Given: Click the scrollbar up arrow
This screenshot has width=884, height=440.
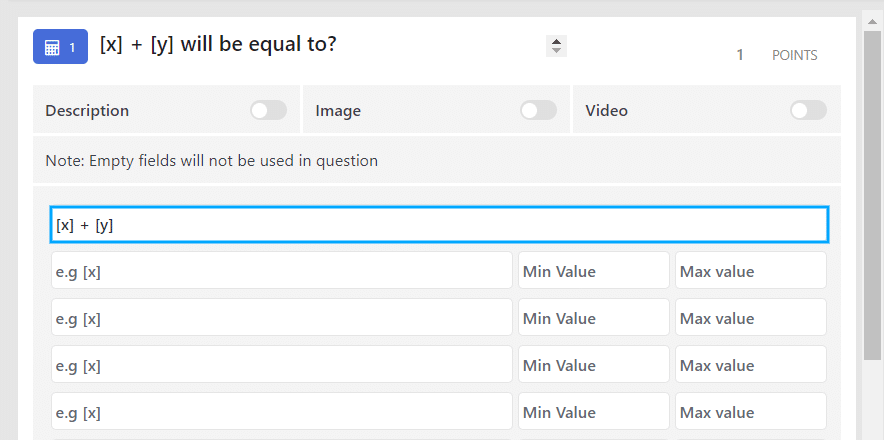Looking at the screenshot, I should tap(872, 21).
